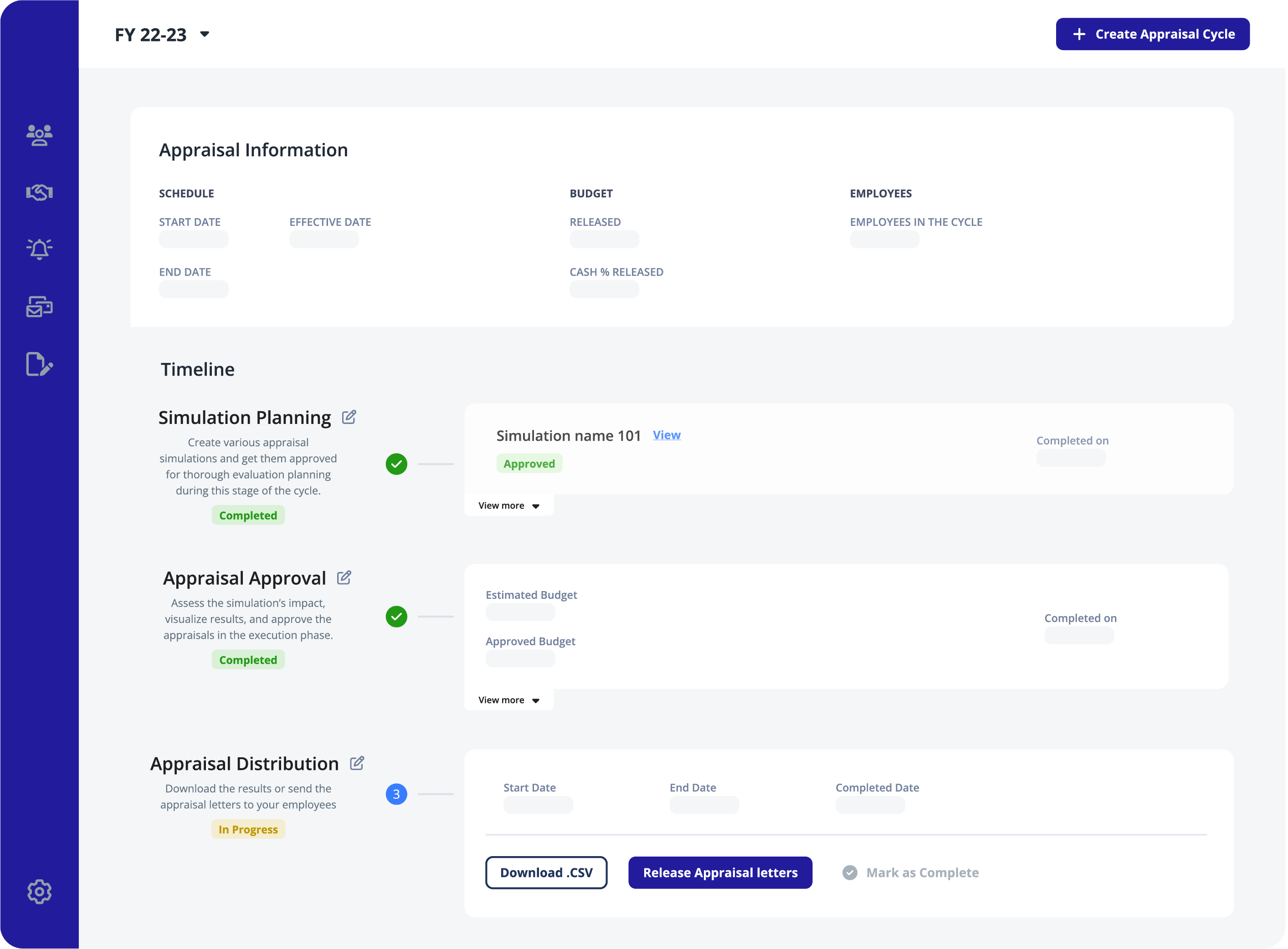Click the green check for Appraisal Approval
Viewport: 1288px width, 949px height.
(x=396, y=617)
